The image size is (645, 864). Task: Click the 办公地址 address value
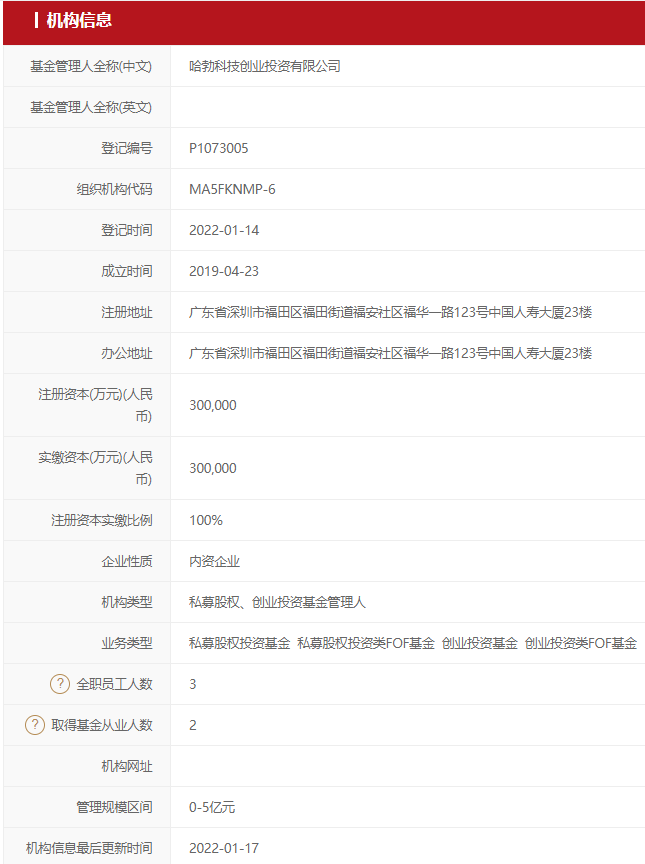pos(391,353)
